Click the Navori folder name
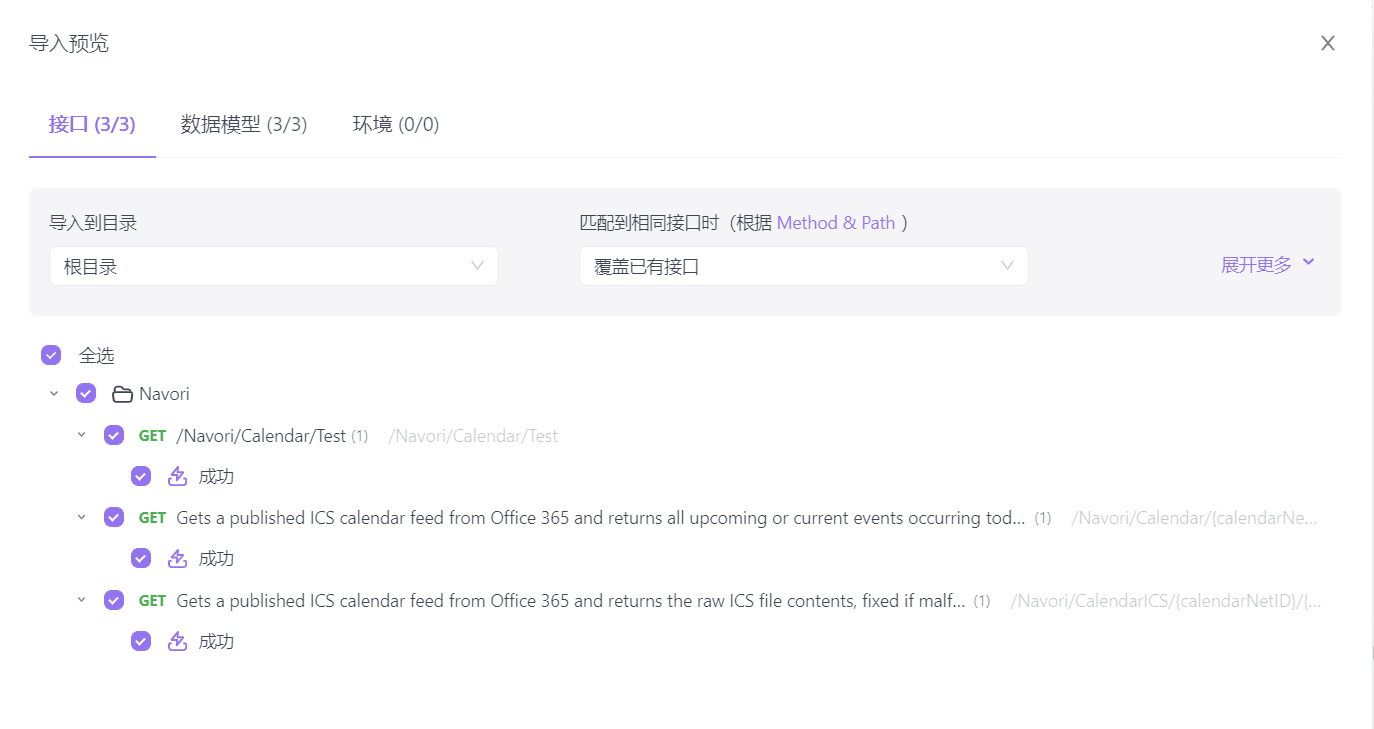This screenshot has height=729, width=1374. [164, 394]
